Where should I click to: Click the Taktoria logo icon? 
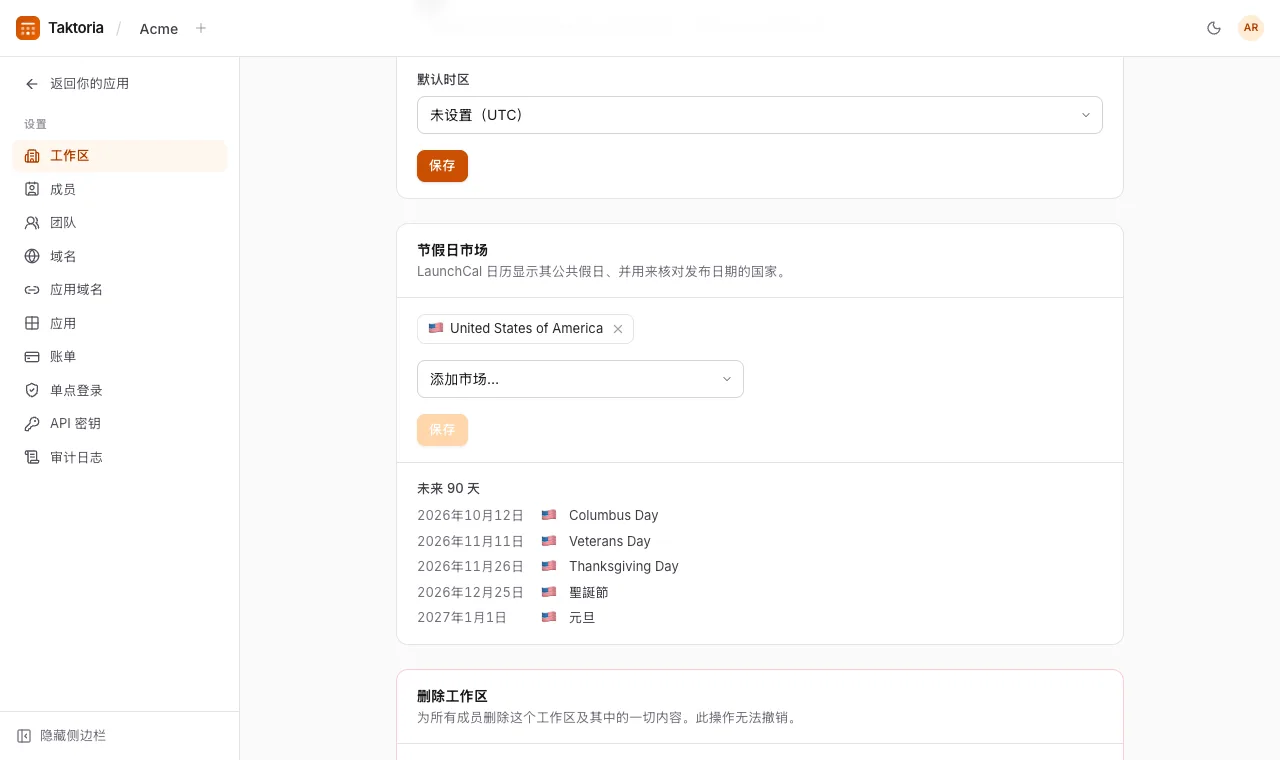(28, 28)
